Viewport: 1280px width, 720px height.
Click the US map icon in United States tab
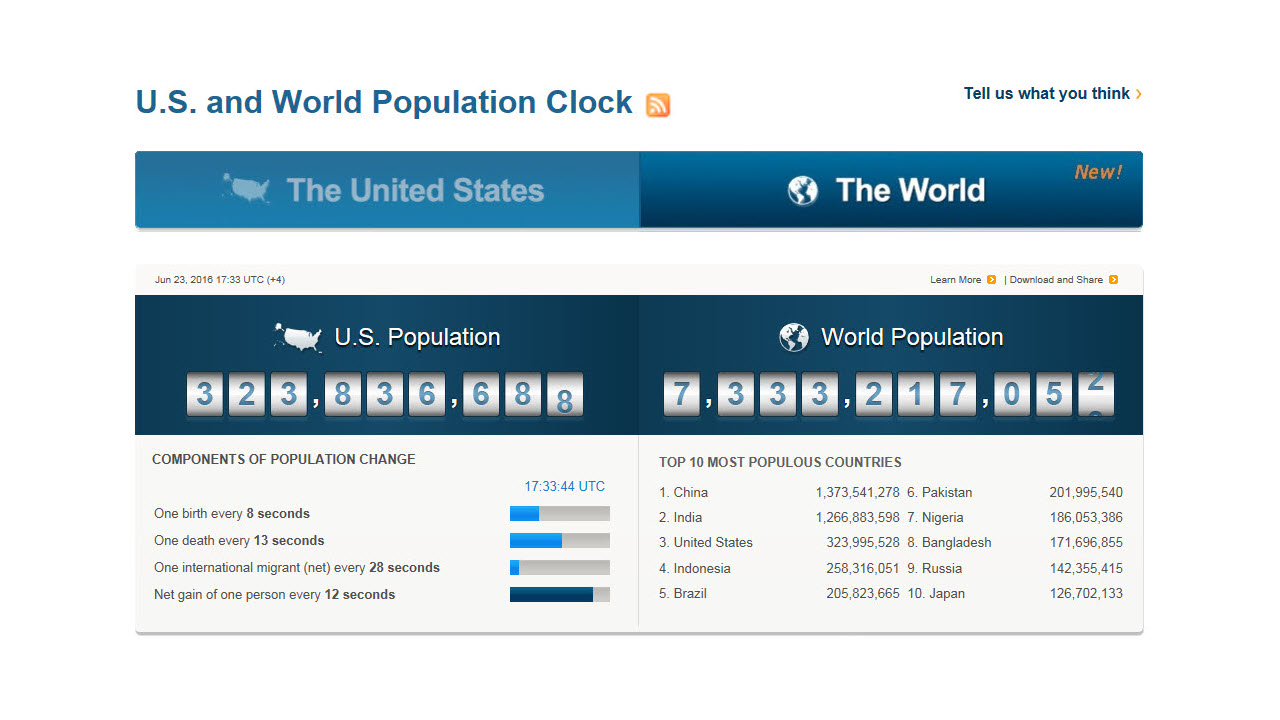point(247,189)
